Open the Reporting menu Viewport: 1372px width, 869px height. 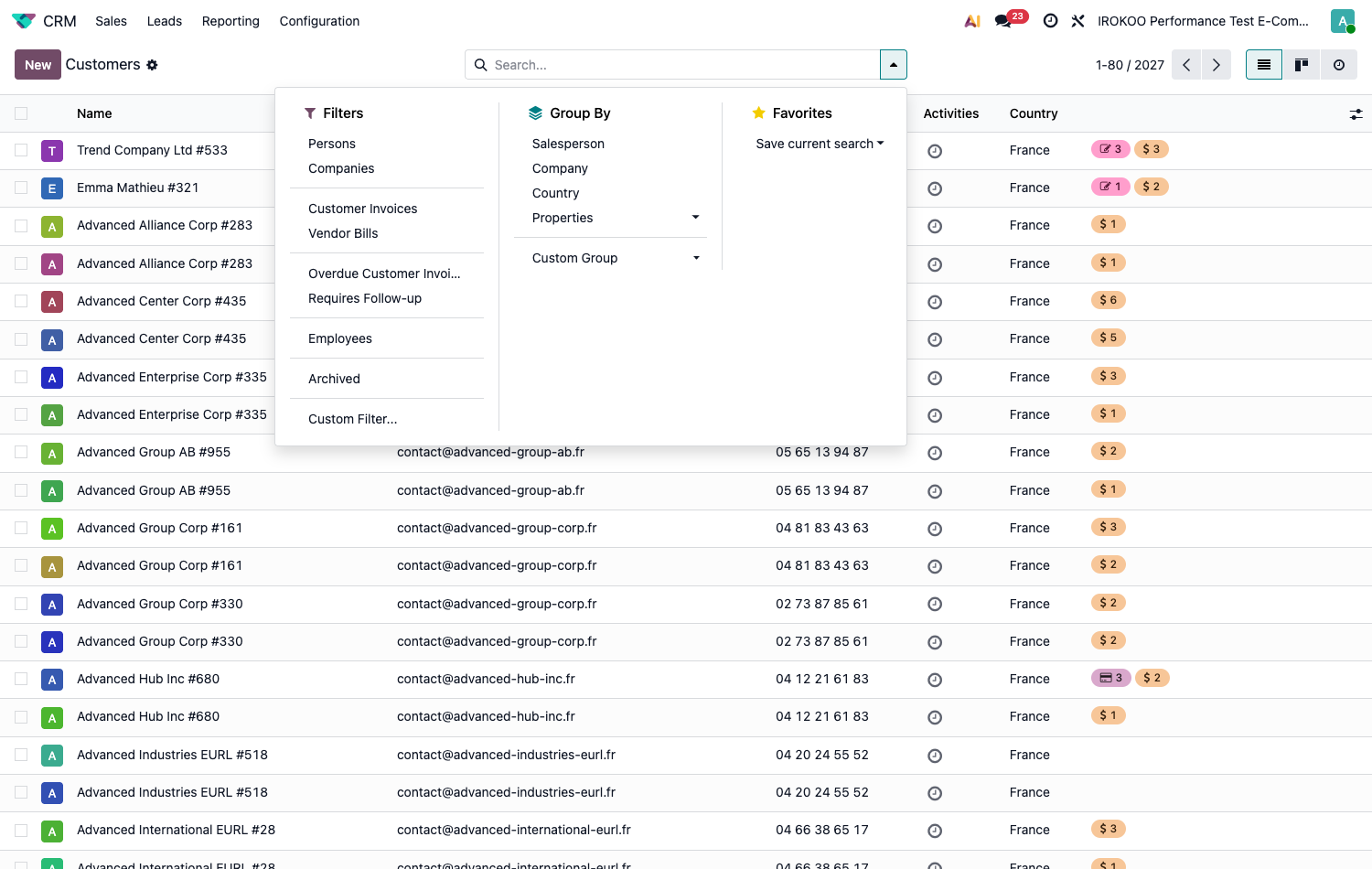[230, 21]
